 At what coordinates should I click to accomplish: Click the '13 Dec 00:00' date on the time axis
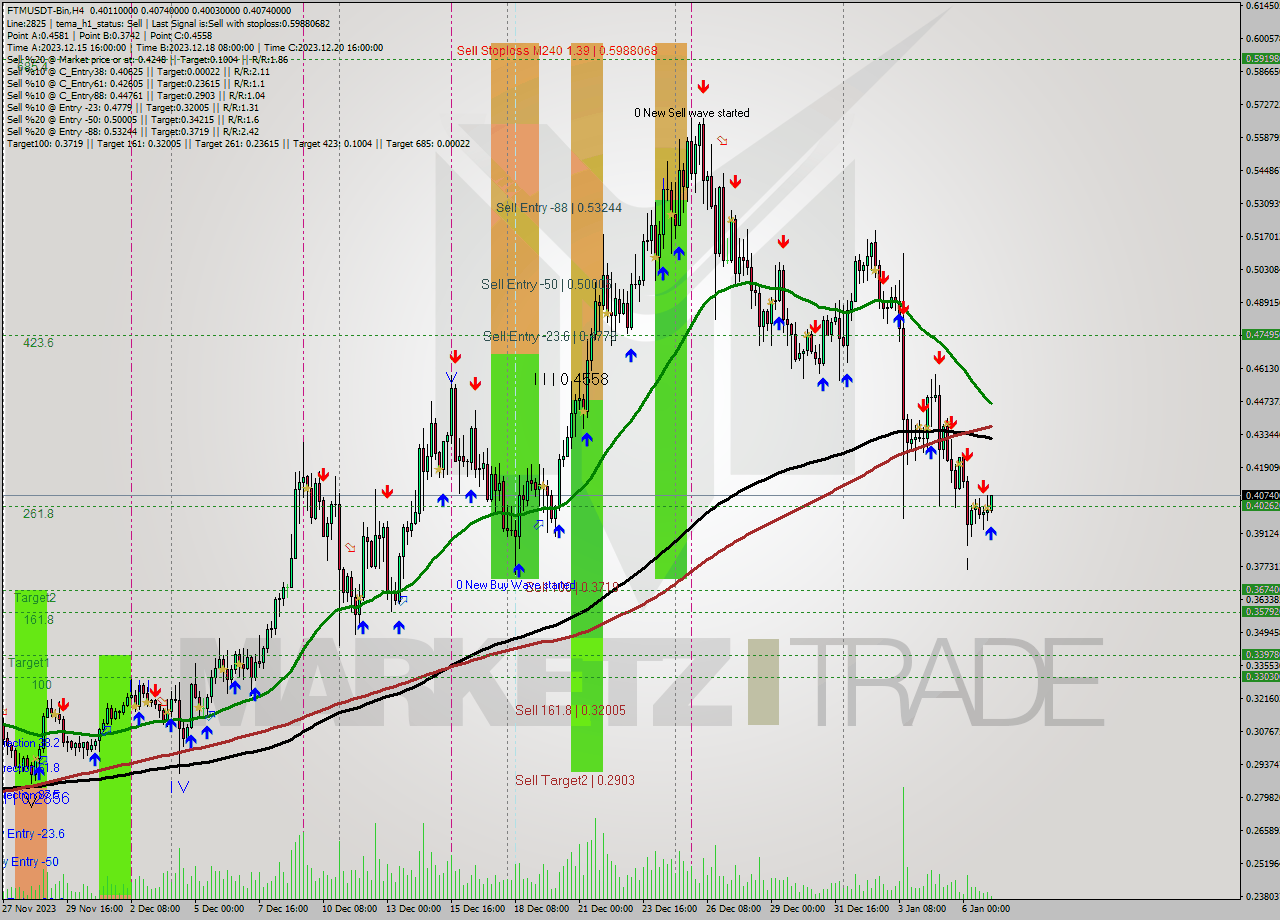coord(413,909)
